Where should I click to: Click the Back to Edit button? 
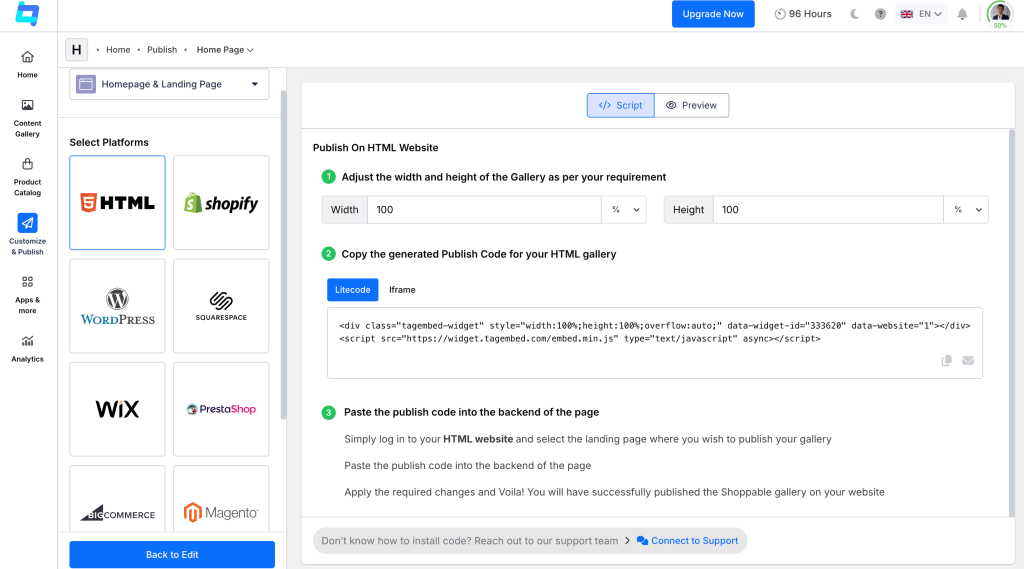[172, 555]
